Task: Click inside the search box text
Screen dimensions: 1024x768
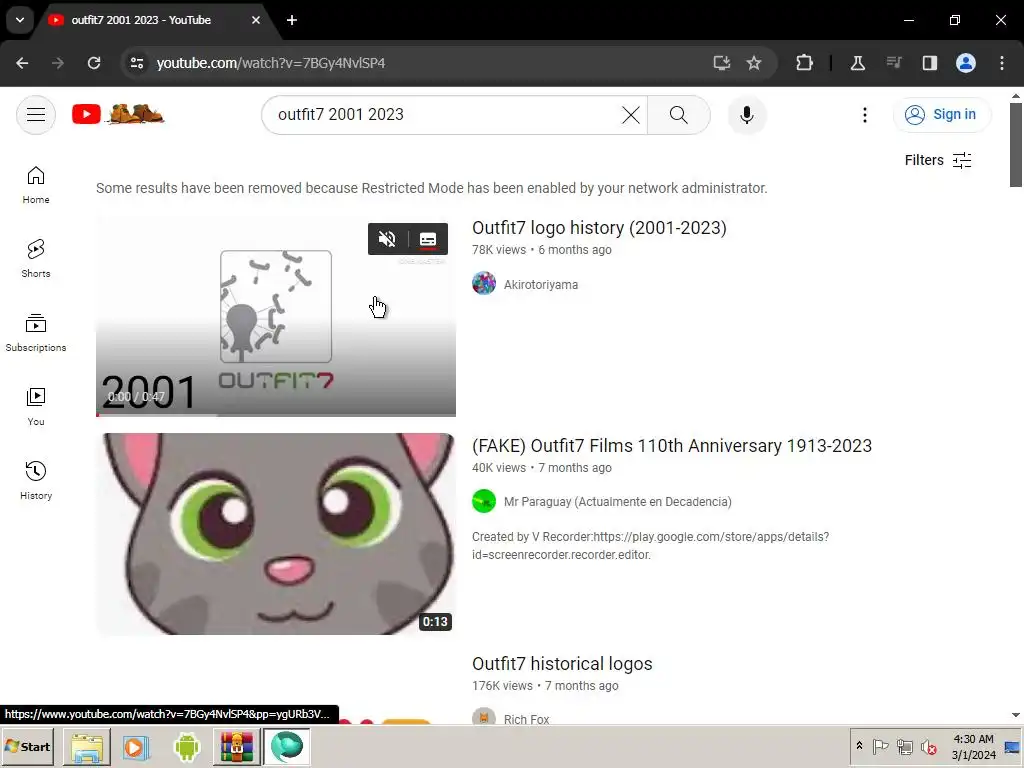Action: click(x=341, y=115)
